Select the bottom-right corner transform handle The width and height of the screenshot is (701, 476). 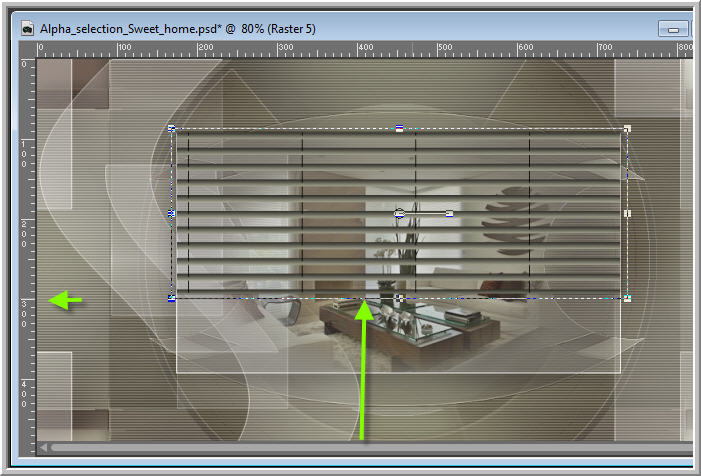(627, 298)
